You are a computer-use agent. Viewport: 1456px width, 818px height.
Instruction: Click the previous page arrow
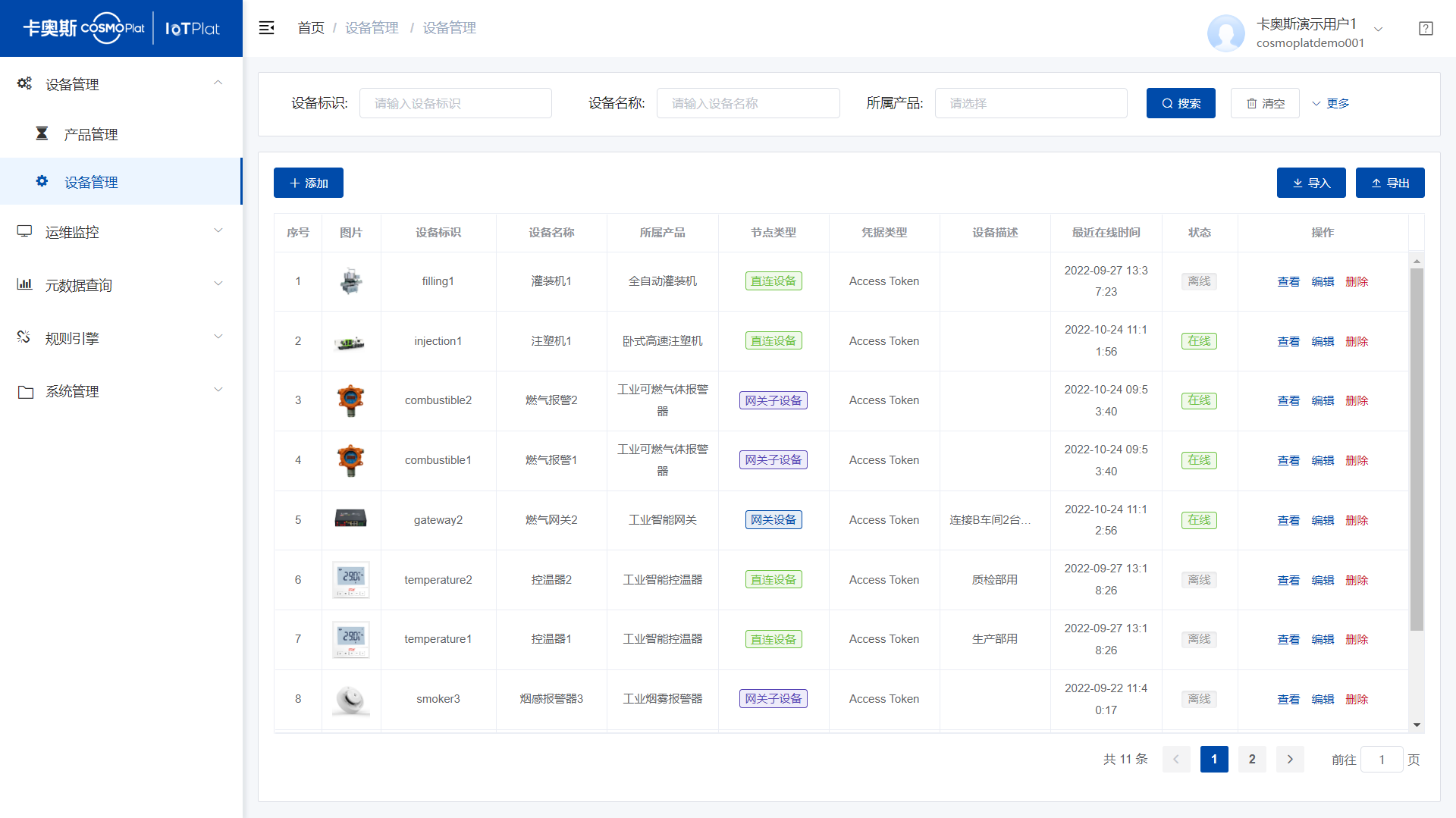pyautogui.click(x=1176, y=759)
